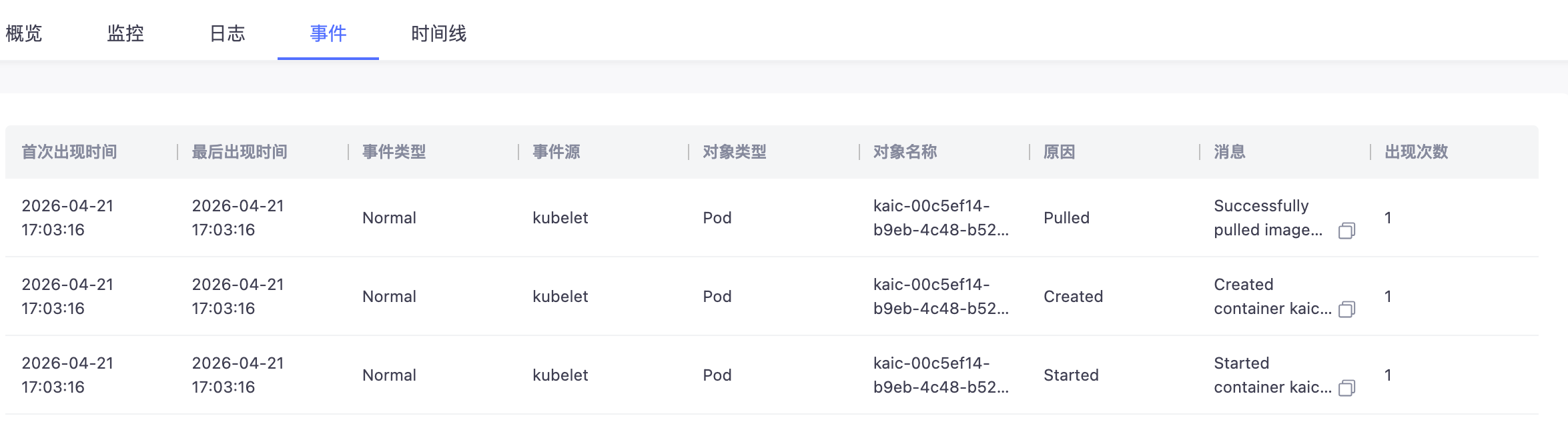Click the 事件源 column header
The image size is (1568, 424).
click(x=556, y=152)
